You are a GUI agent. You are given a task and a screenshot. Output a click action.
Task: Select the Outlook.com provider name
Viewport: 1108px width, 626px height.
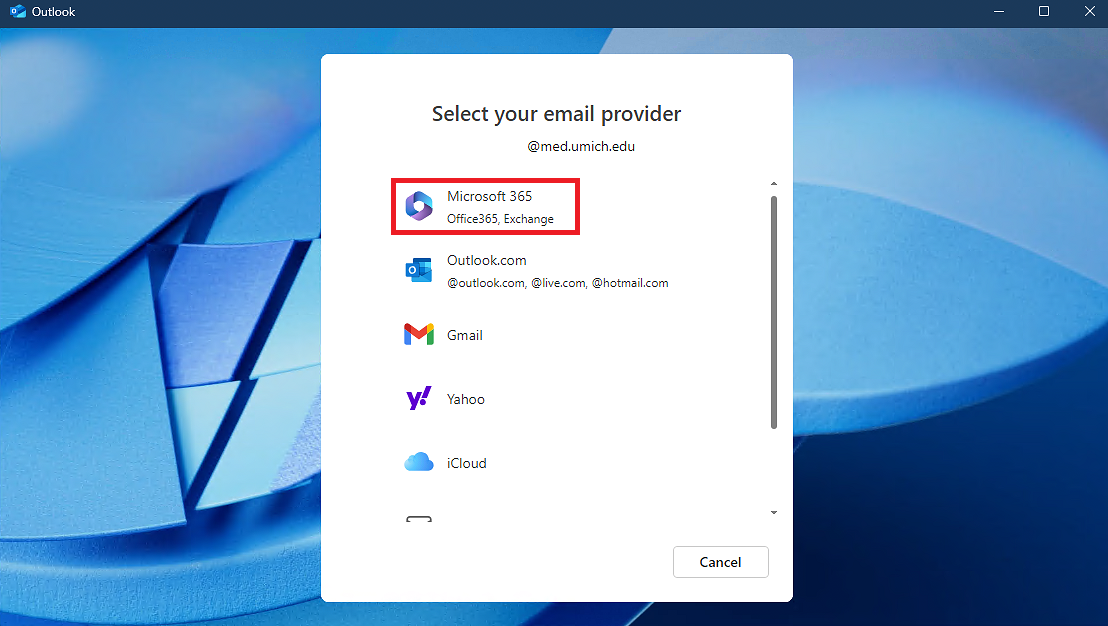tap(486, 261)
